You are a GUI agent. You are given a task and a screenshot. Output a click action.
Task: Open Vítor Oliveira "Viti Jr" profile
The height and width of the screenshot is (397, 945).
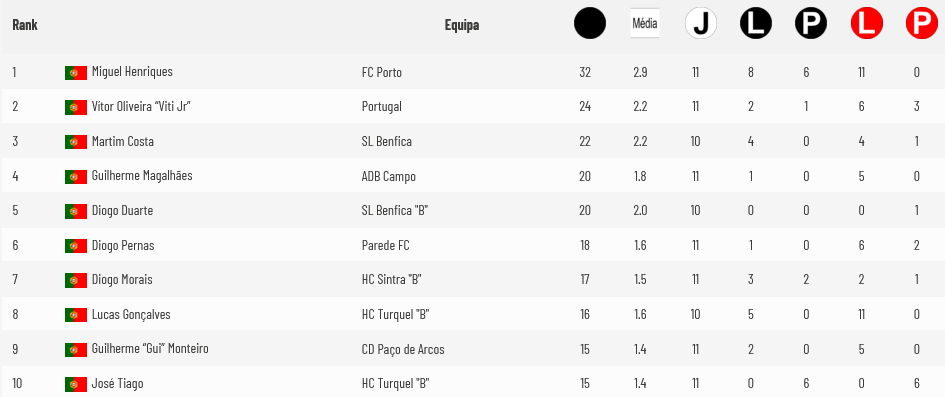(x=142, y=107)
